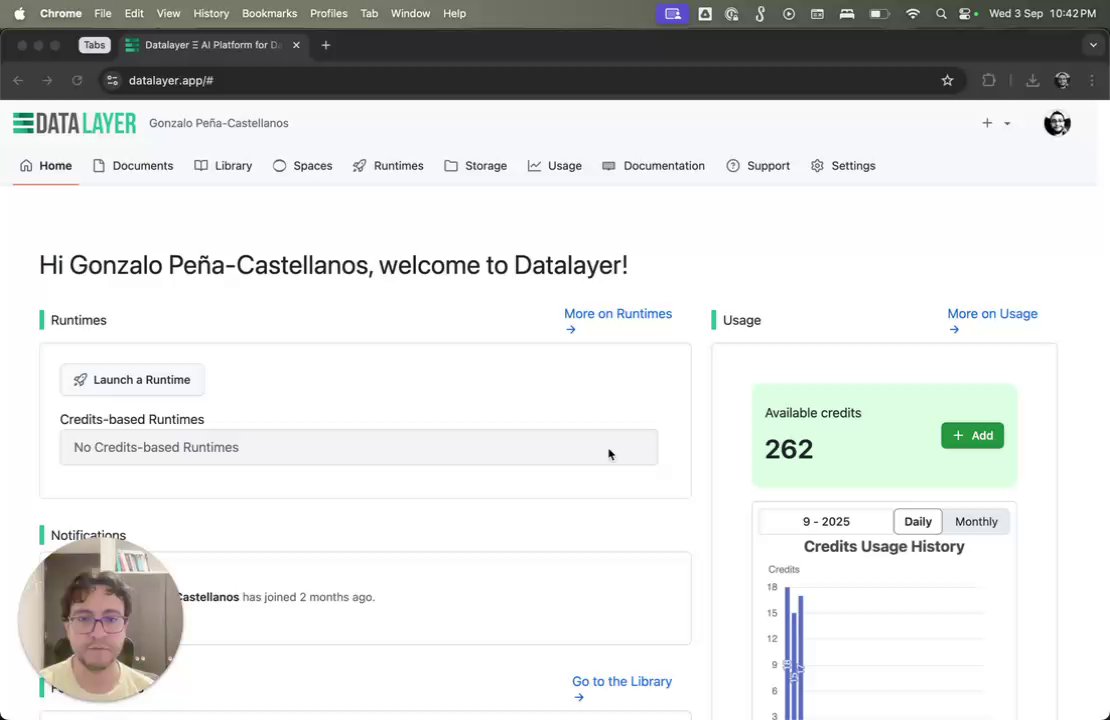Add credits with the green Add button
1110x720 pixels.
tap(972, 436)
